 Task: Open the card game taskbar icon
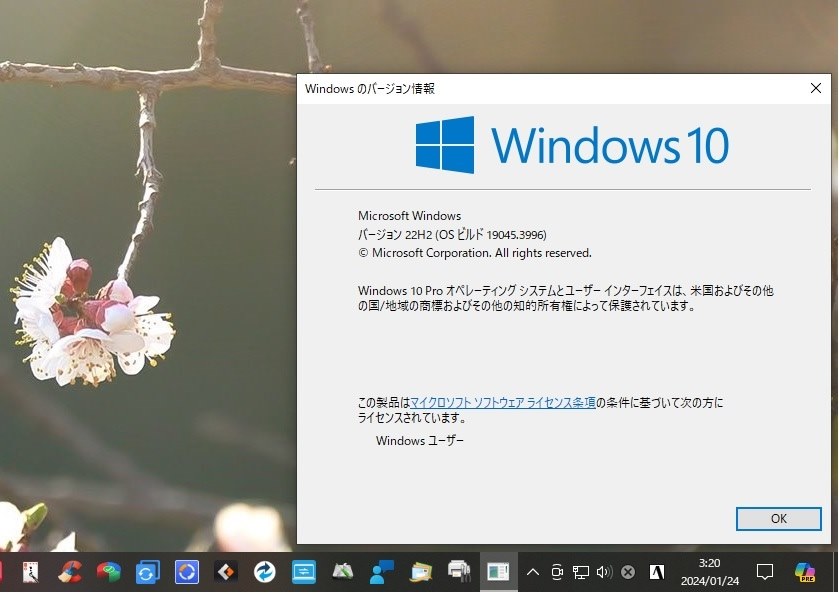pyautogui.click(x=30, y=572)
